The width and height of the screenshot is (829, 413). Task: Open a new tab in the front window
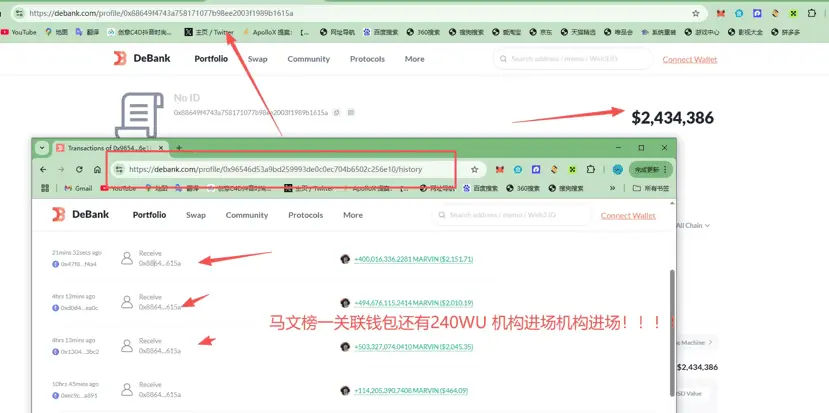pos(179,148)
